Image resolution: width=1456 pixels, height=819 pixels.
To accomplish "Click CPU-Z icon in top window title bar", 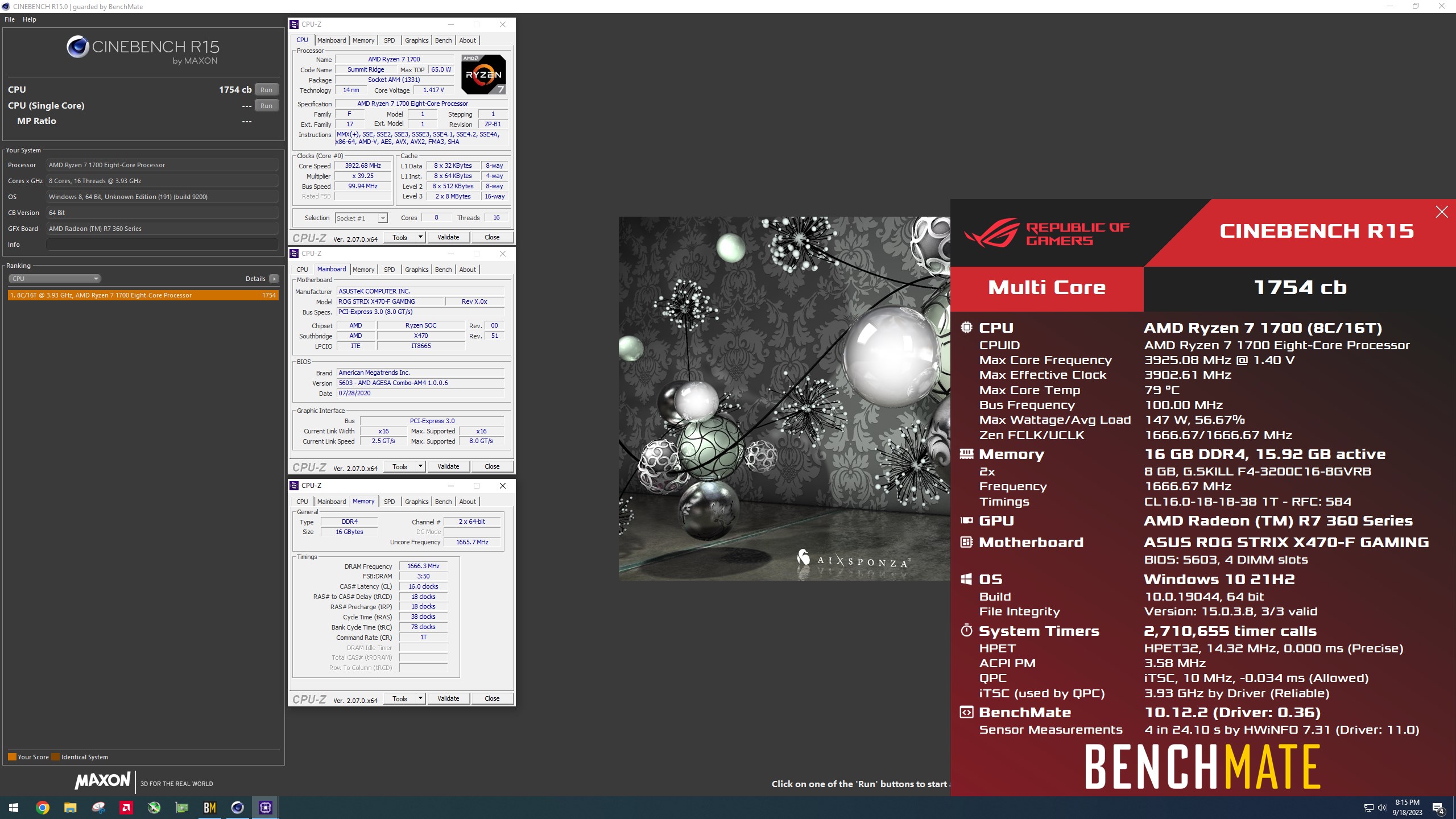I will pyautogui.click(x=295, y=24).
